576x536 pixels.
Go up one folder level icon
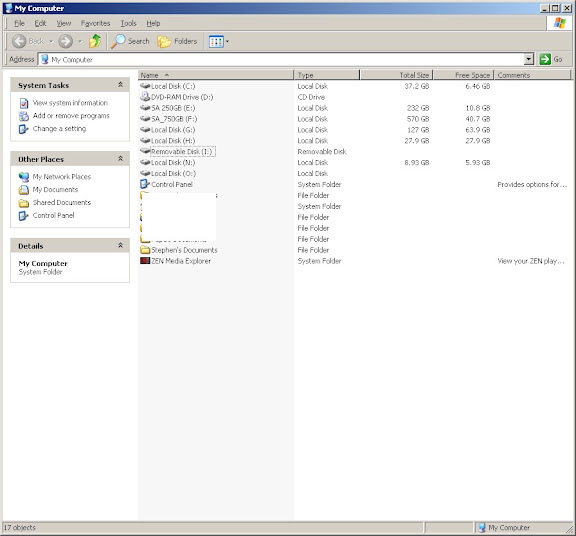[95, 41]
